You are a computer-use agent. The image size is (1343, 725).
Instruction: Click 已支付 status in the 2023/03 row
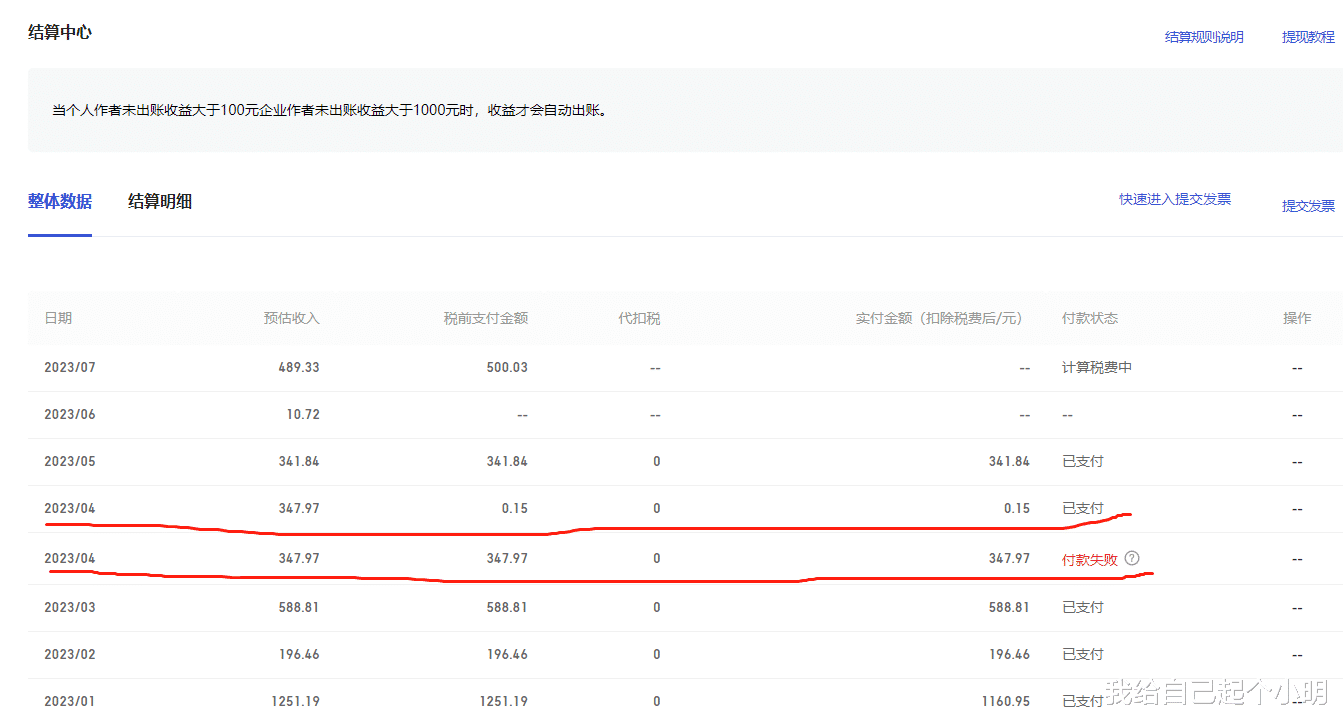1083,607
